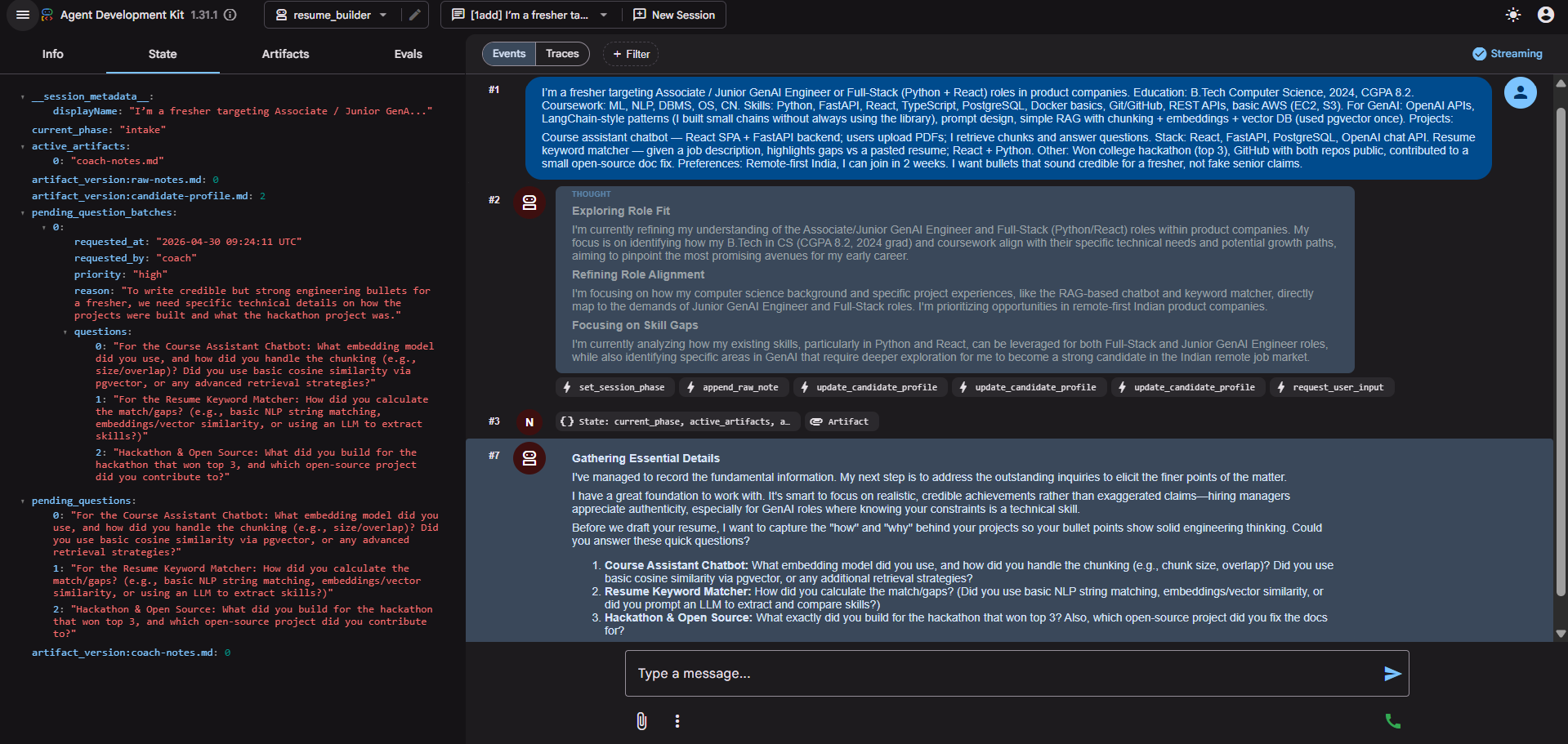The image size is (1568, 744).
Task: Switch event view to Traces
Action: point(562,54)
